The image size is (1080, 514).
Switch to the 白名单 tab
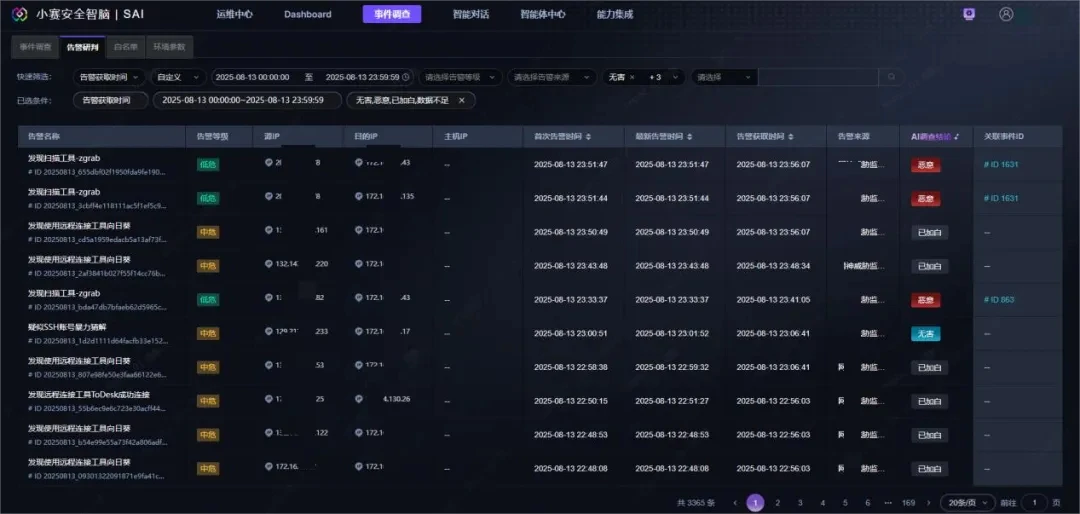pyautogui.click(x=125, y=47)
